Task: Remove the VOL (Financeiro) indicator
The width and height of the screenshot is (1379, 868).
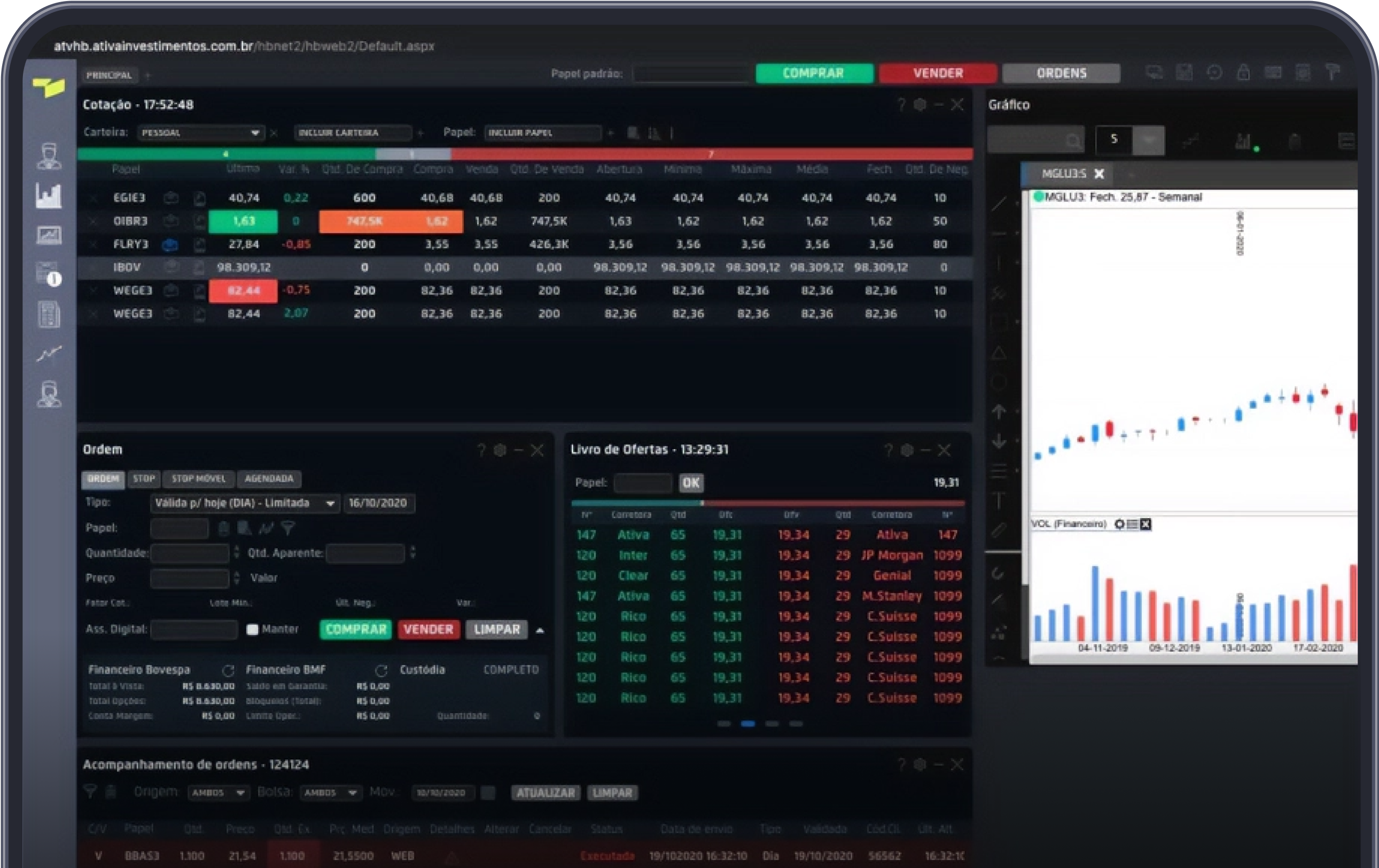Action: 1146,525
